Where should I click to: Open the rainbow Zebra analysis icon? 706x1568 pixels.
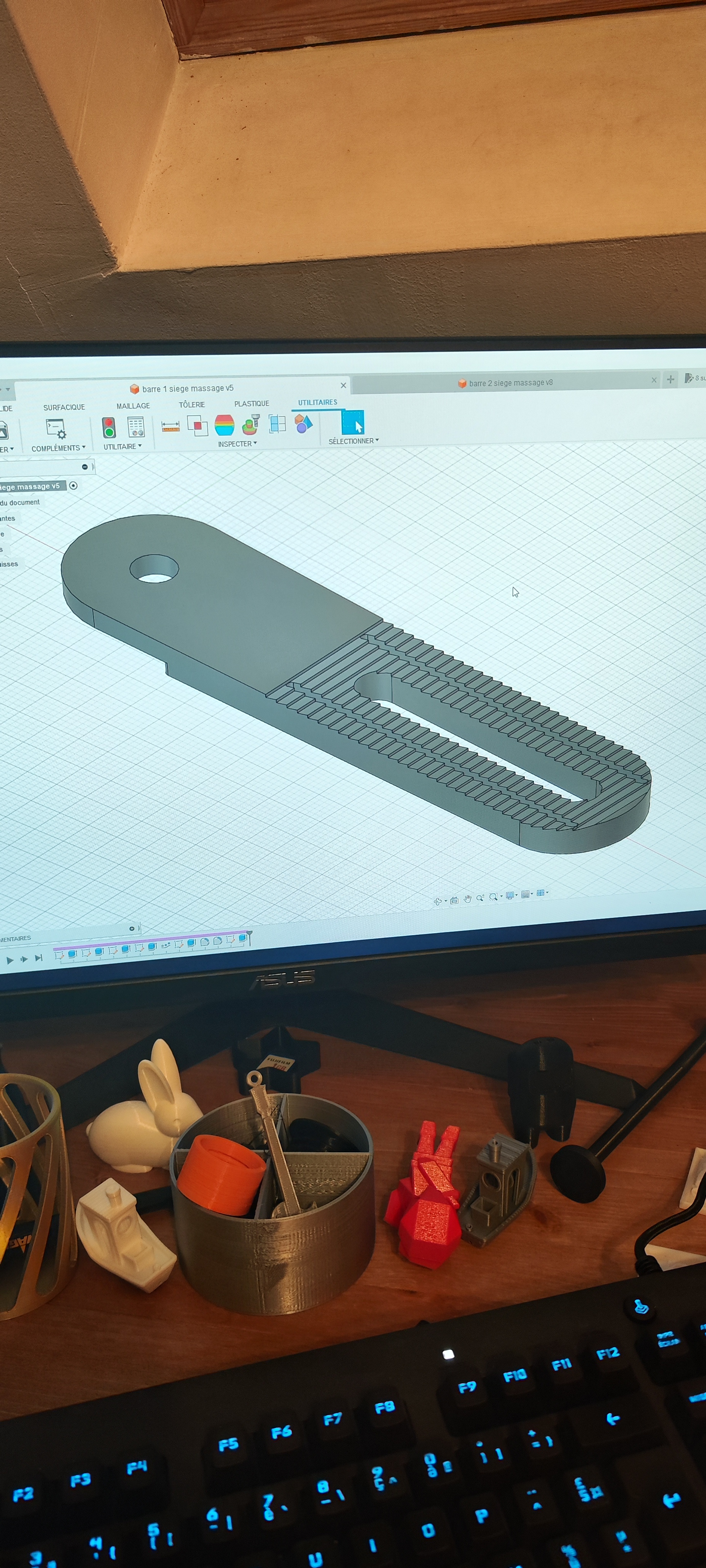(225, 425)
